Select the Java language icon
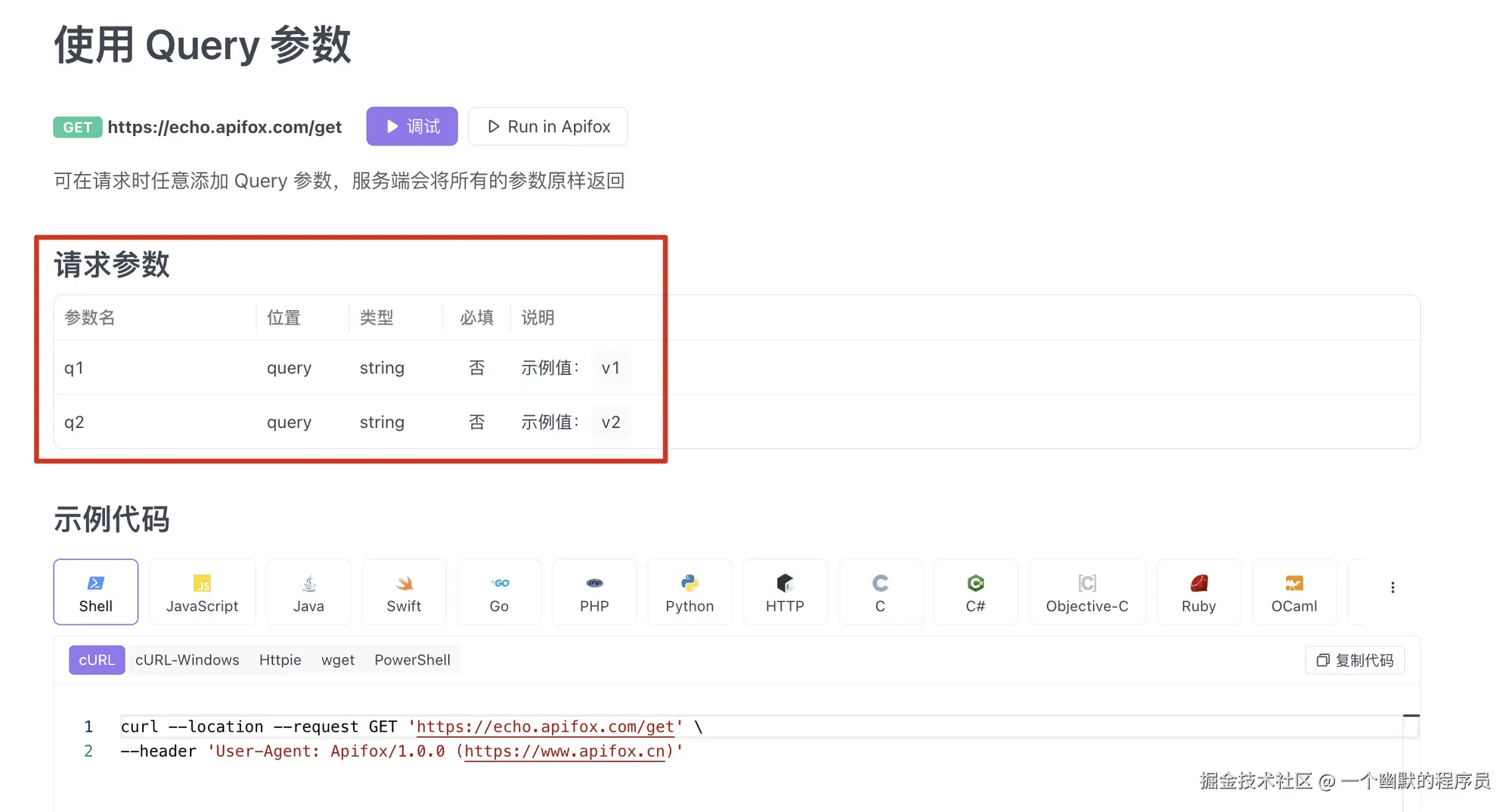1512x812 pixels. coord(308,592)
